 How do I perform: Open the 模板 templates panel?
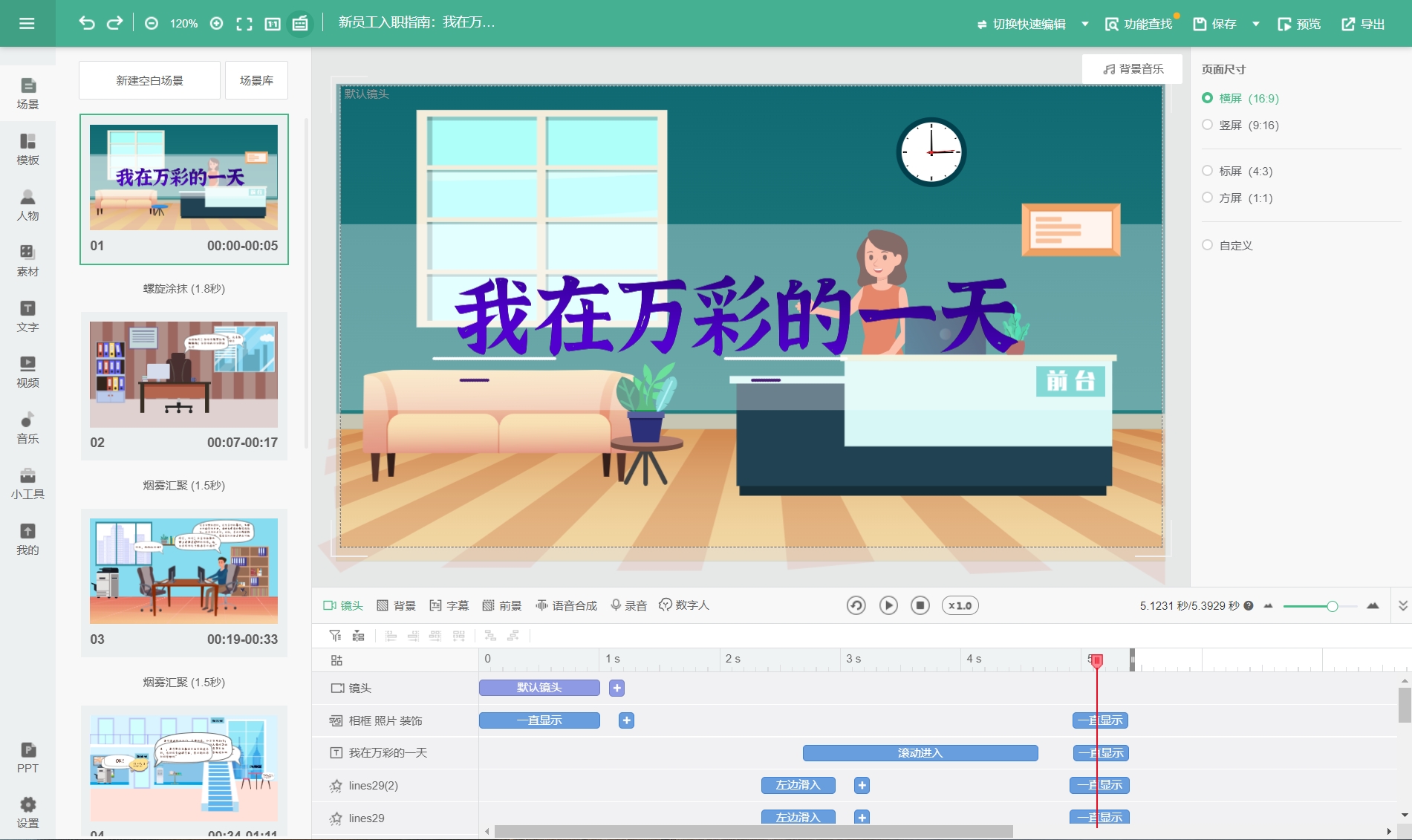[27, 149]
